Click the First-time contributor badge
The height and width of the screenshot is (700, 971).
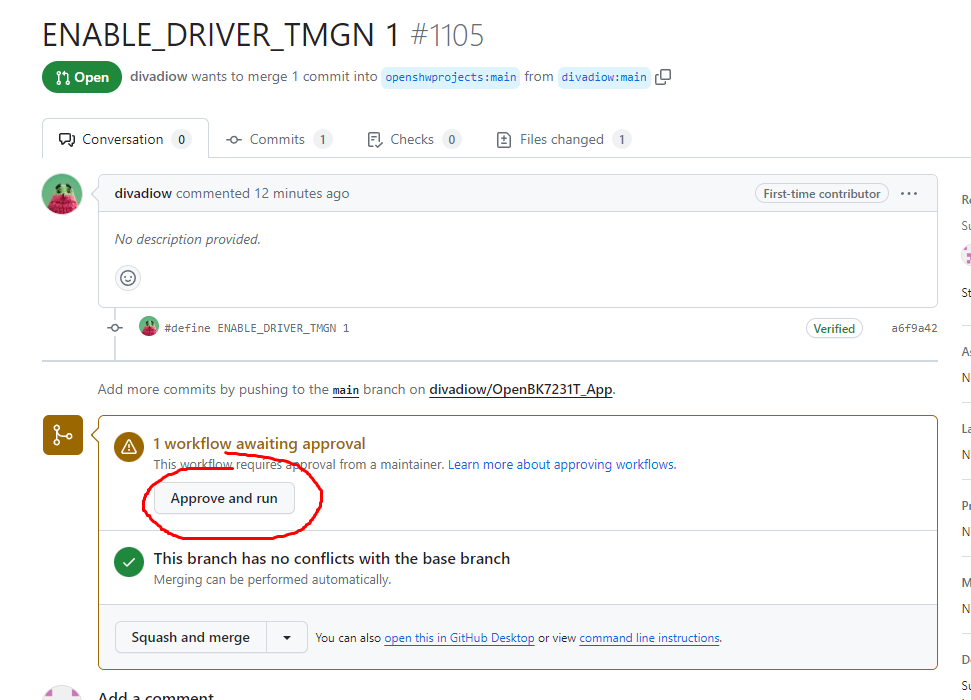[822, 194]
